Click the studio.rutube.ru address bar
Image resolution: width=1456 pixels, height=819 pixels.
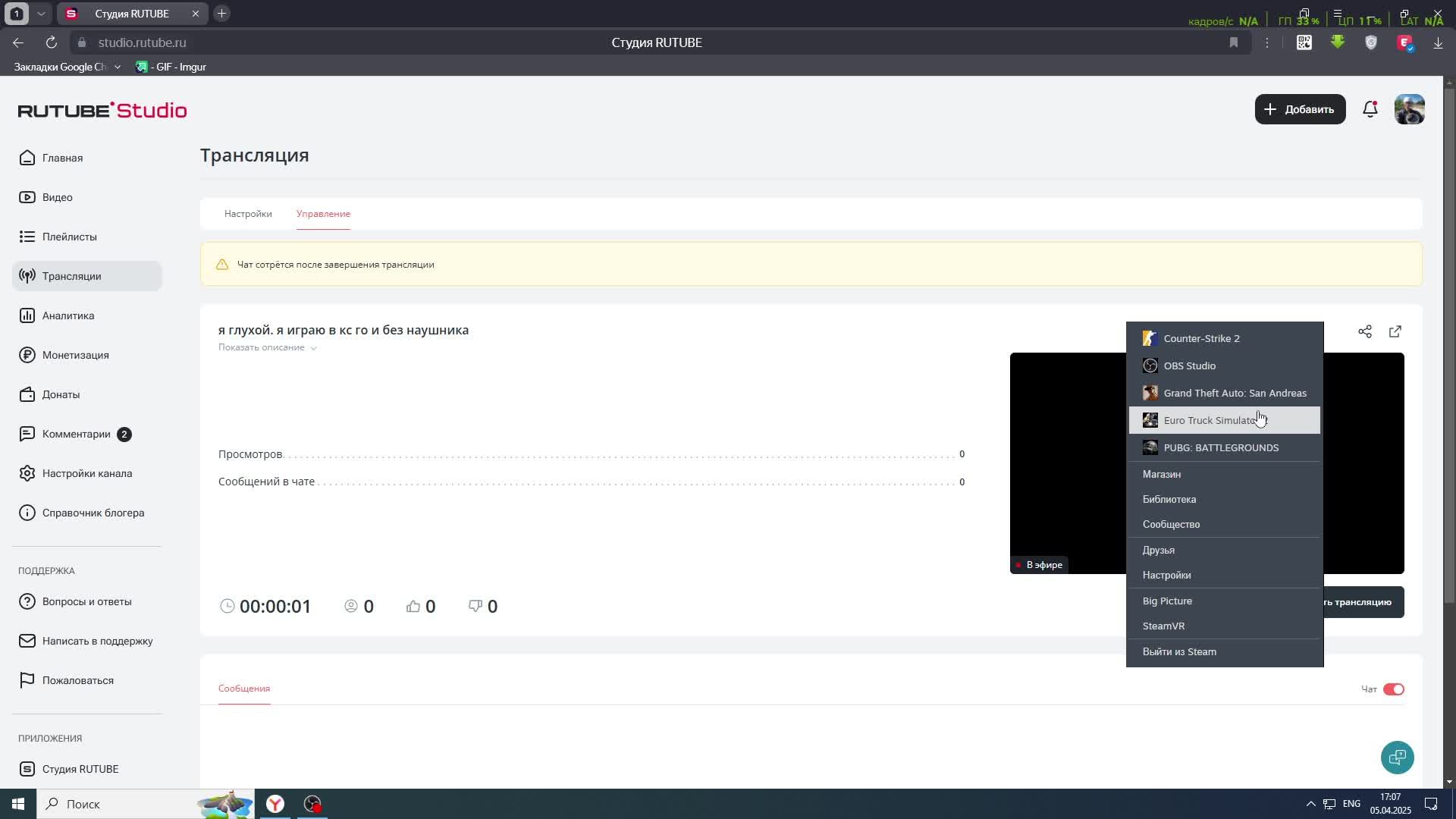pyautogui.click(x=142, y=42)
